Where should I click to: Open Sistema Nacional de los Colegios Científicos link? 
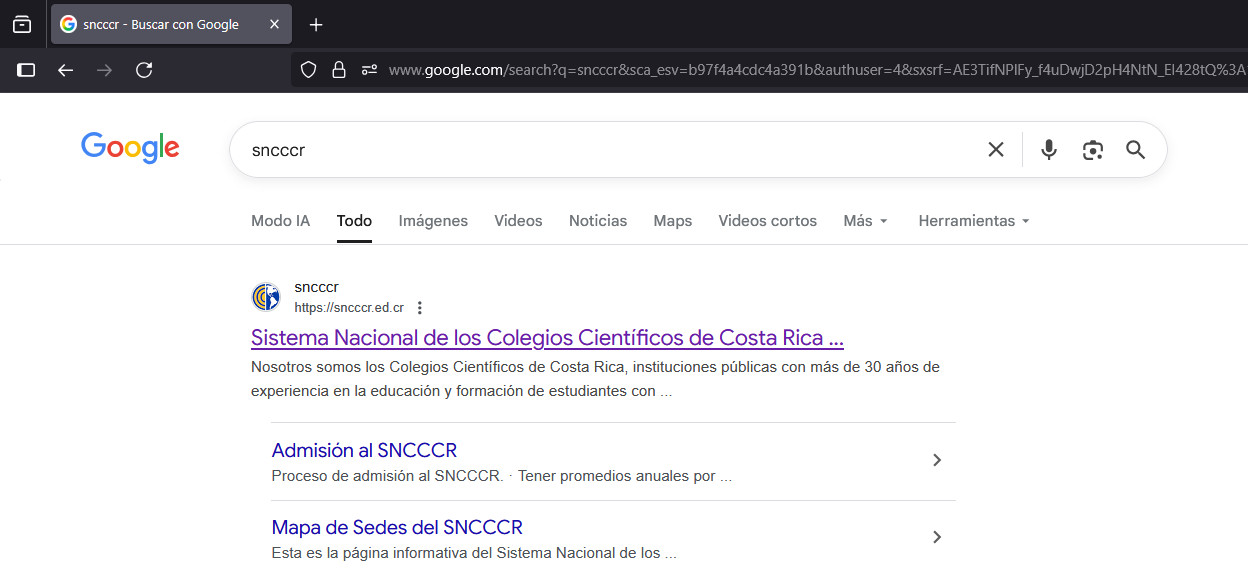tap(547, 338)
